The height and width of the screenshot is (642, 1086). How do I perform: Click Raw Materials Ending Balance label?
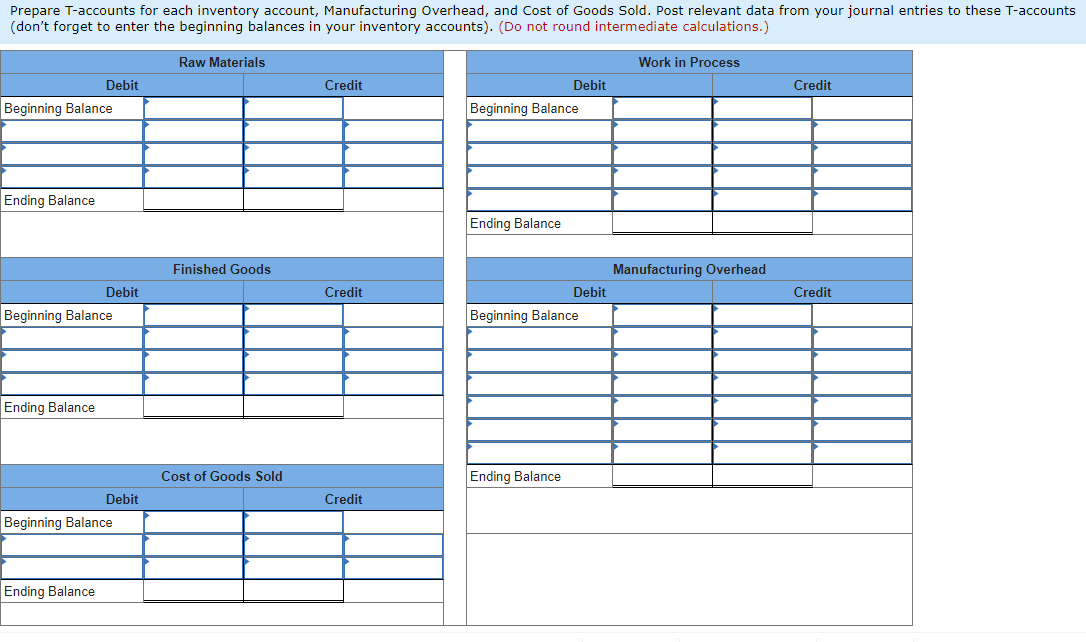pos(49,201)
